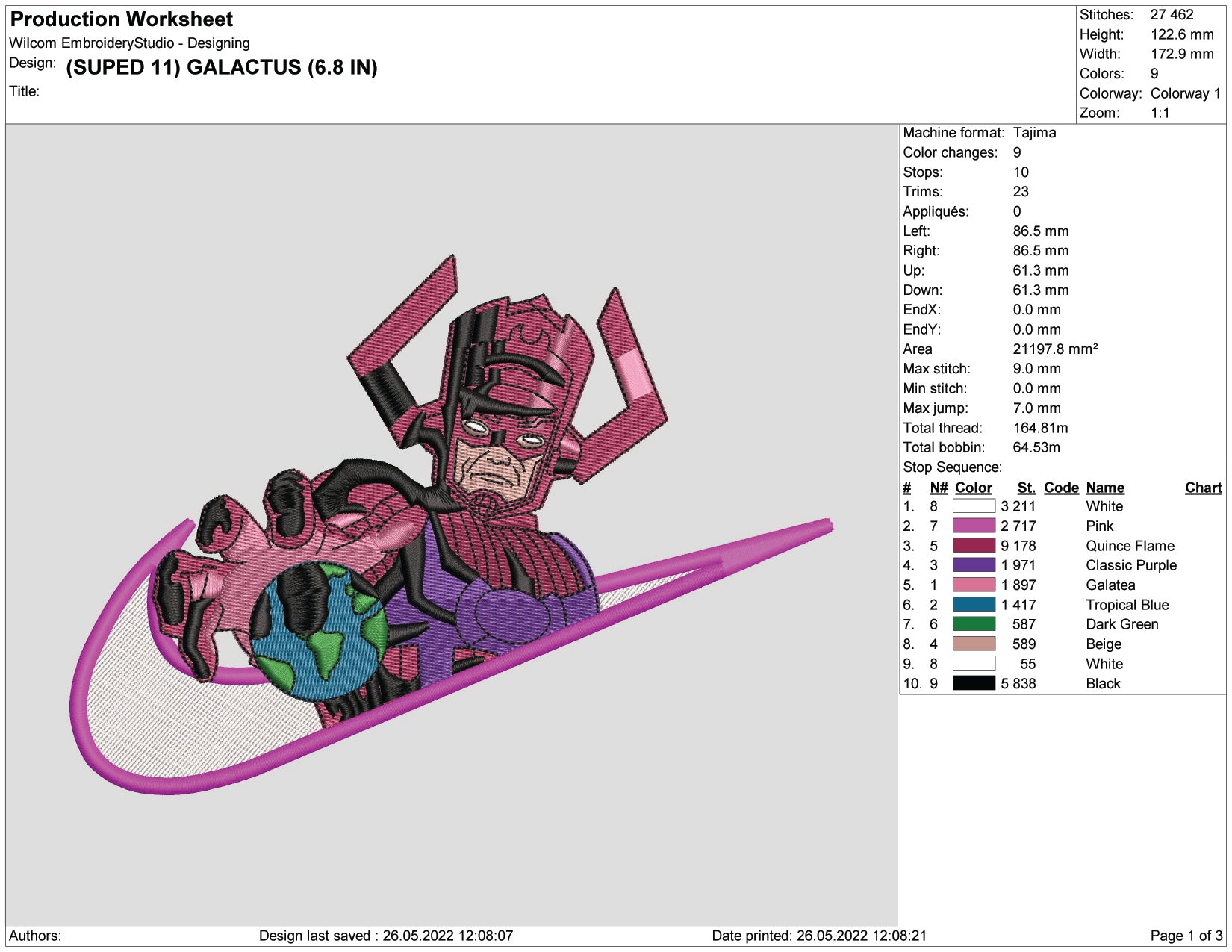Click the Beige color swatch

coord(974,644)
